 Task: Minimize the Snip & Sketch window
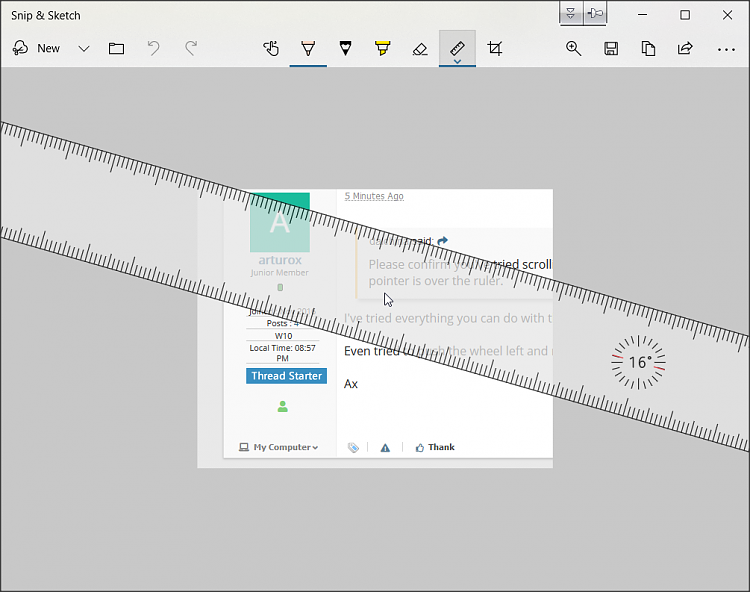tap(642, 15)
